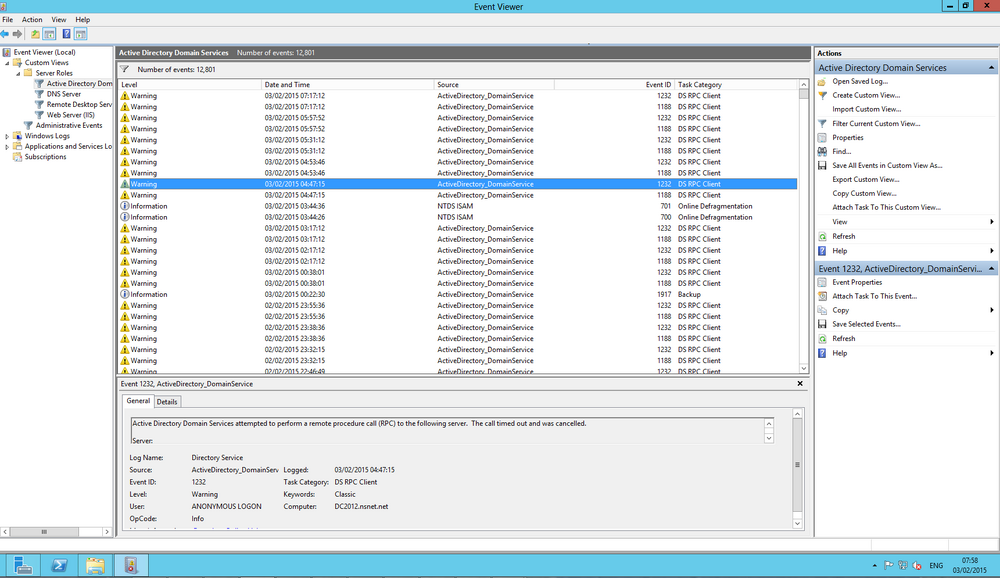Toggle the Show/Hide Console Tree toolbar icon
The height and width of the screenshot is (578, 1000).
[49, 34]
